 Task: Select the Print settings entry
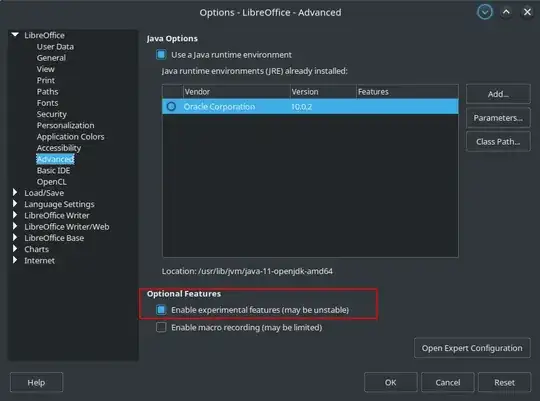point(46,80)
